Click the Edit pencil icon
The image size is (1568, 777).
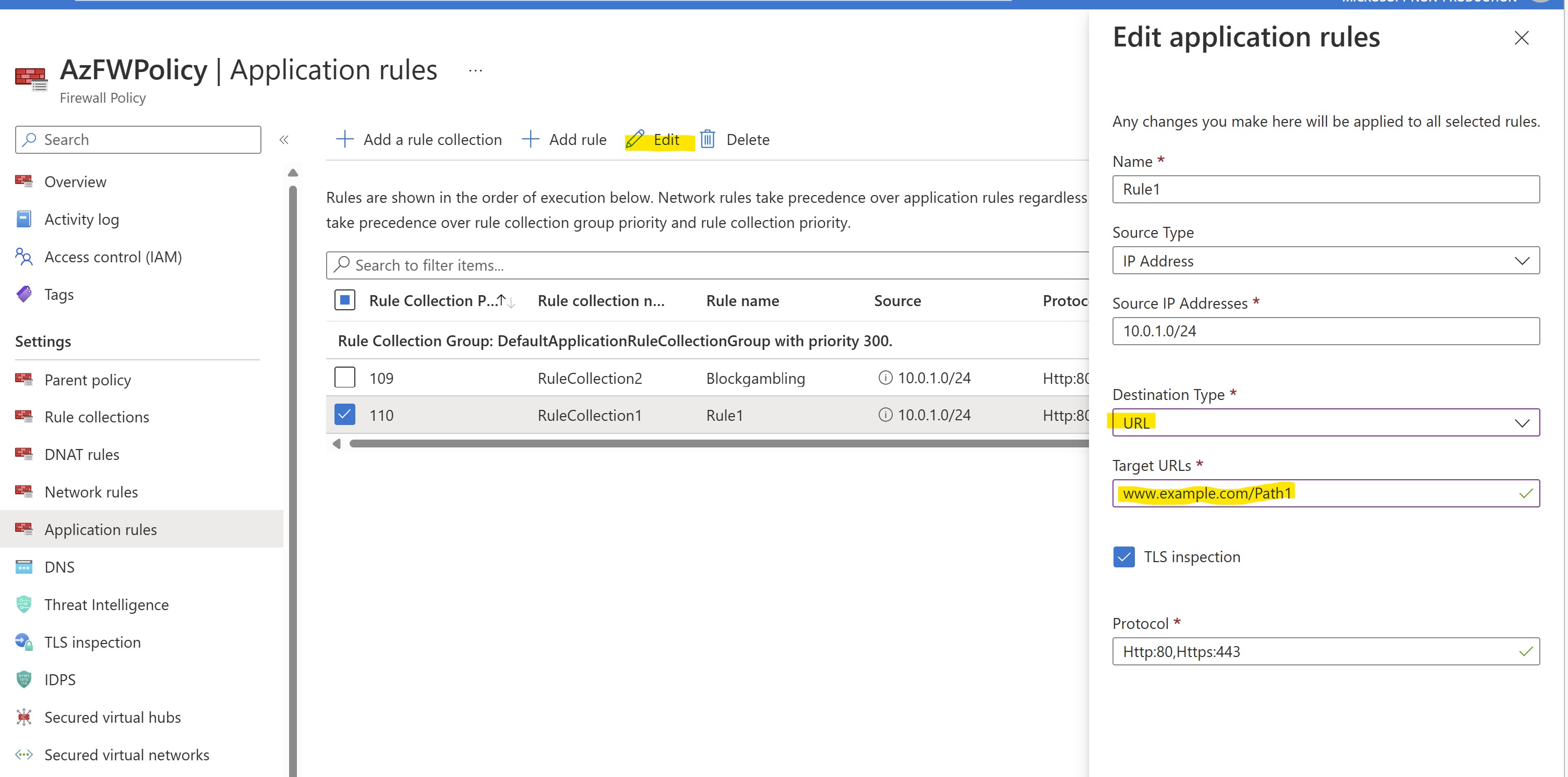point(635,139)
